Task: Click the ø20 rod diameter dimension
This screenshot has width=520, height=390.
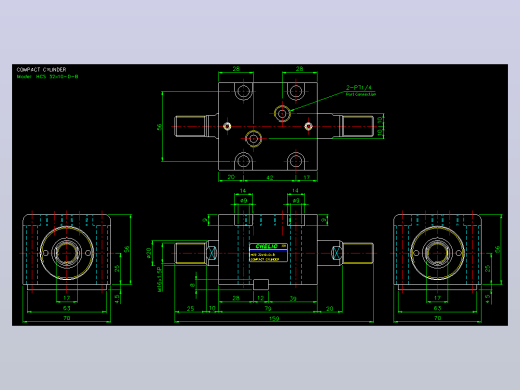Action: click(149, 253)
